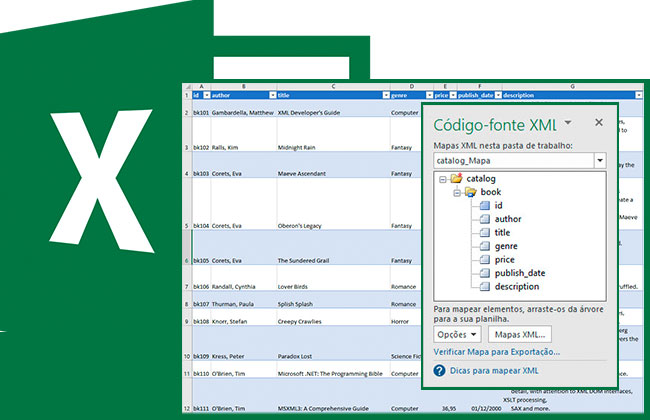
Task: Open Verificar Mapa para Exportação link
Action: point(497,352)
